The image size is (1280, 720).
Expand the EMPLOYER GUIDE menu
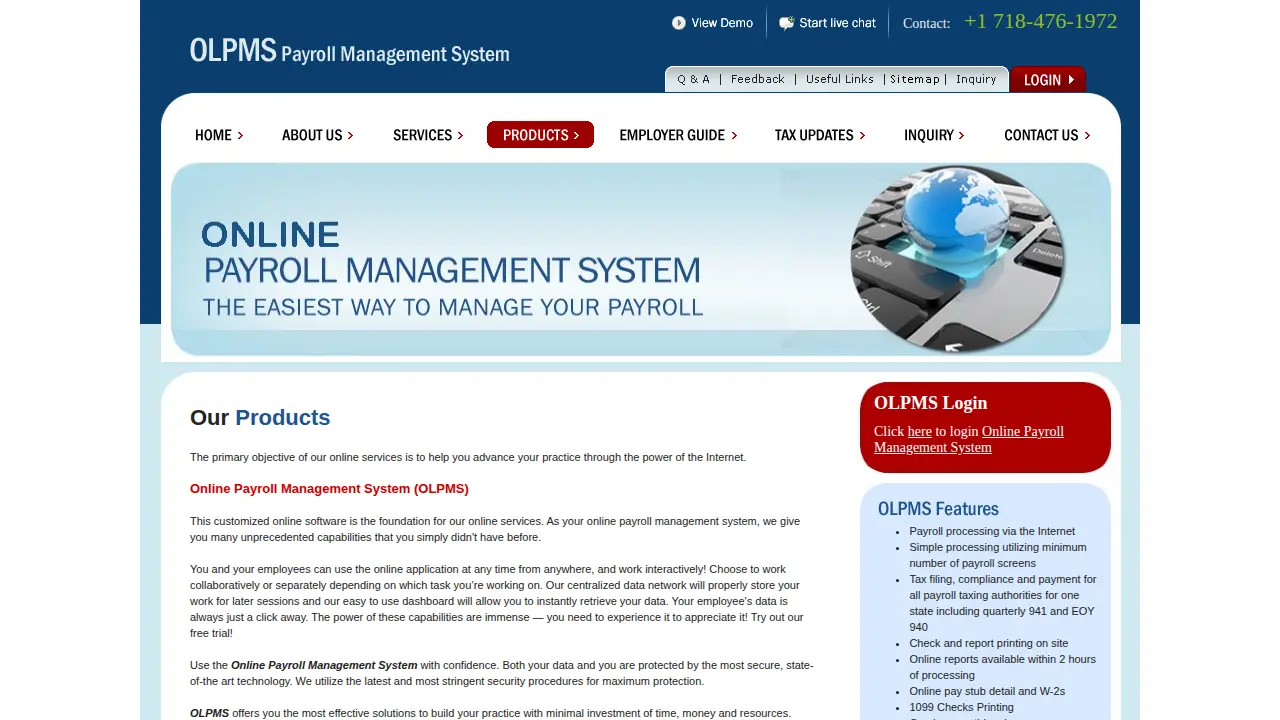tap(678, 135)
